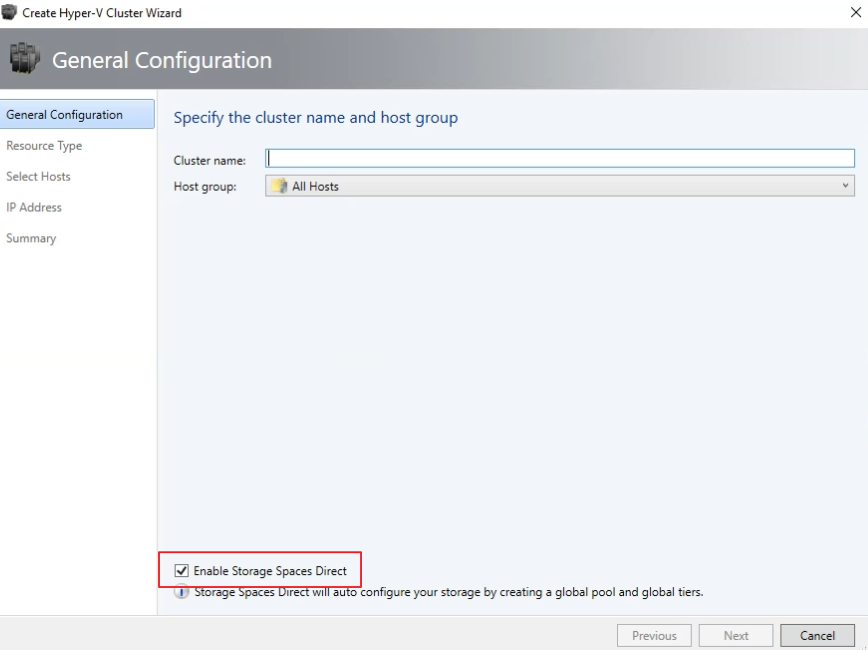Viewport: 868px width, 650px height.
Task: Click the server icon beside General Configuration header
Action: point(24,59)
